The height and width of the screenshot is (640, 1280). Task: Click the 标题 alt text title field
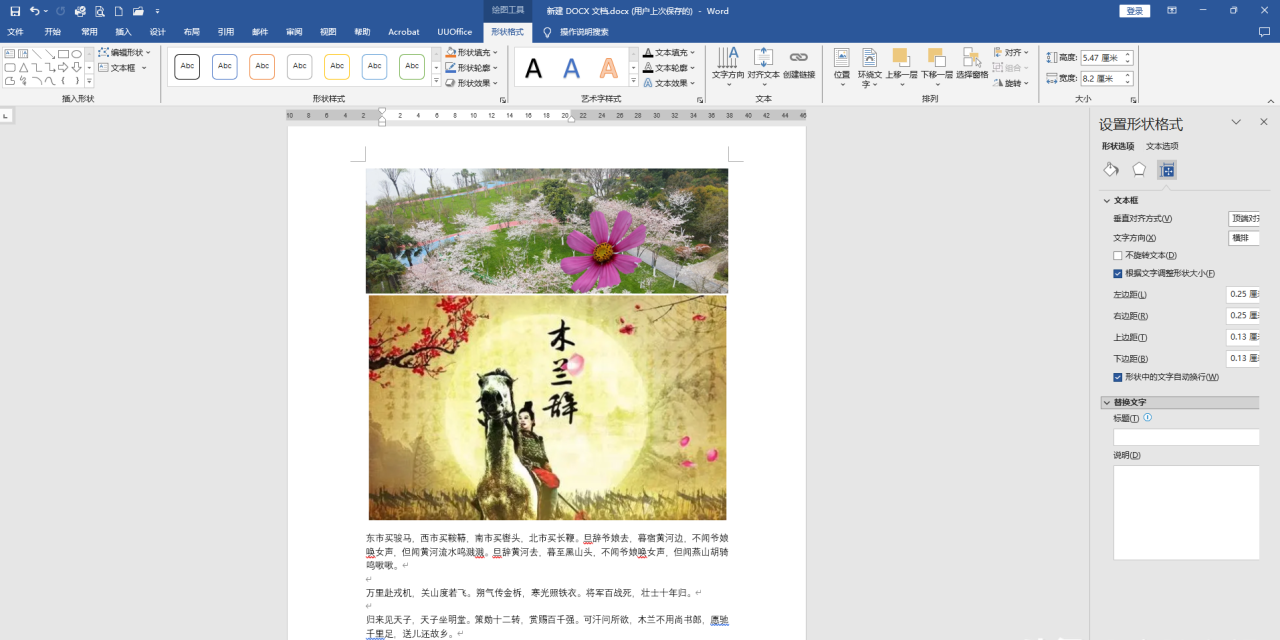pyautogui.click(x=1186, y=437)
